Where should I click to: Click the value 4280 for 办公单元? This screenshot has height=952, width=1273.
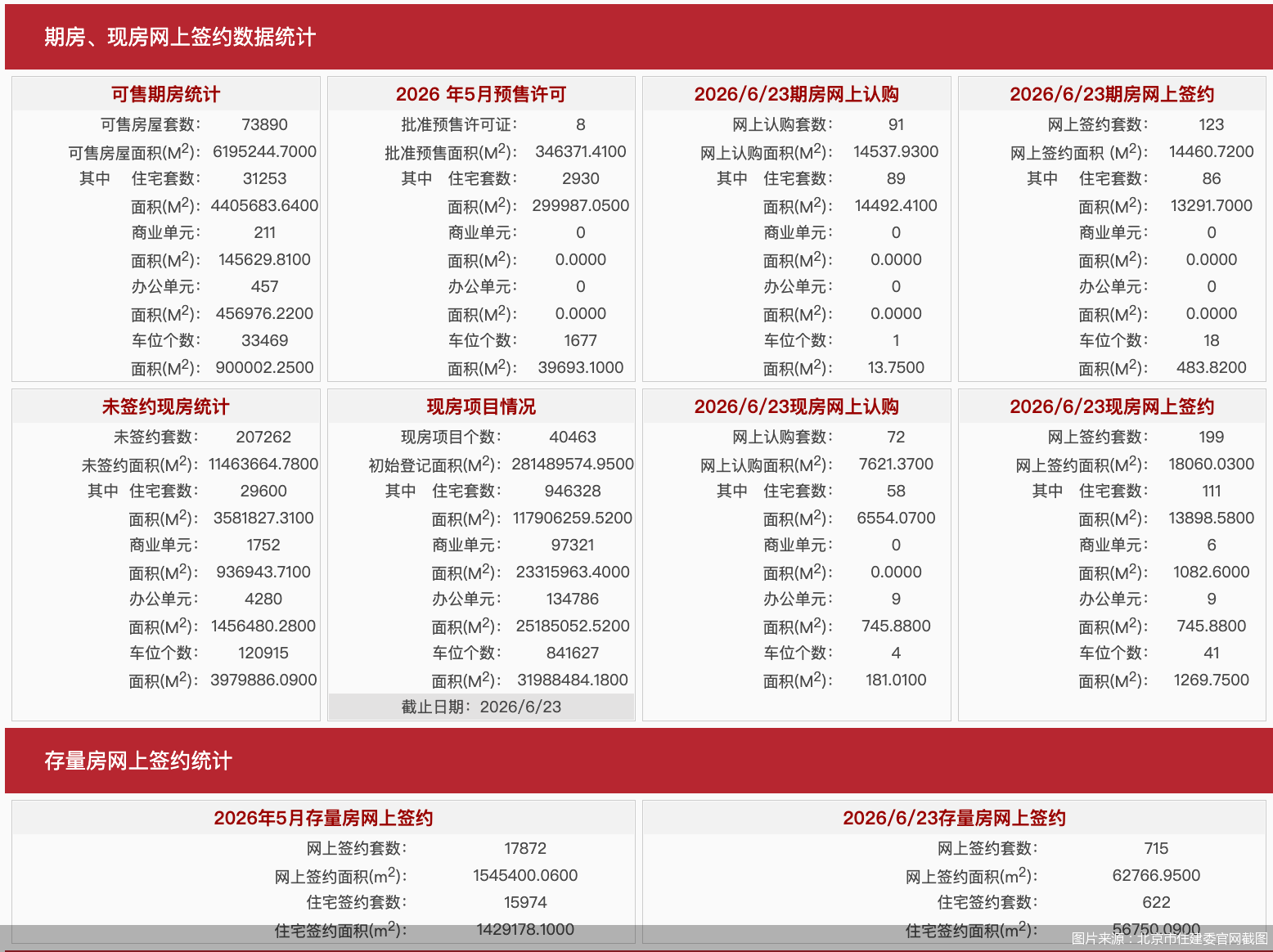[x=263, y=599]
